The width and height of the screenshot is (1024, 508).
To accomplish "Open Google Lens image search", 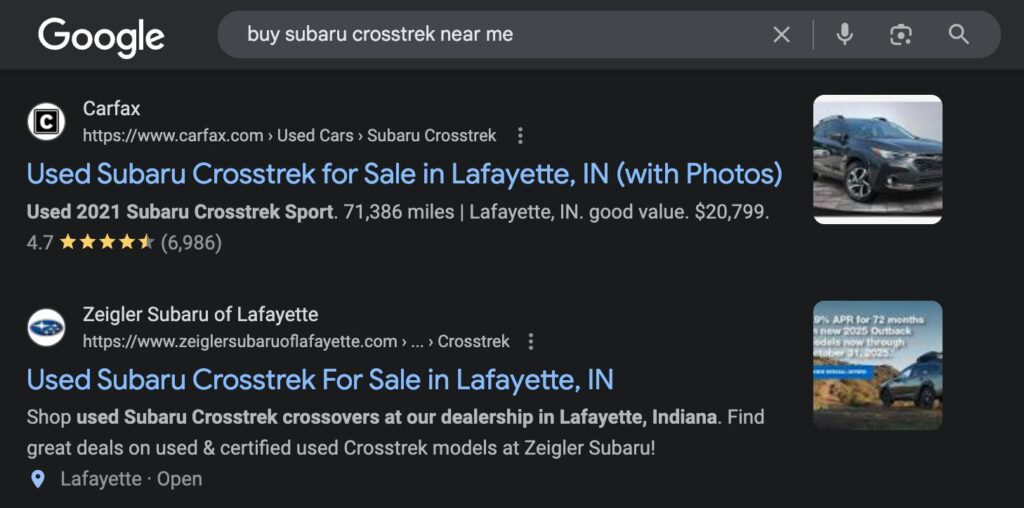I will pyautogui.click(x=900, y=35).
